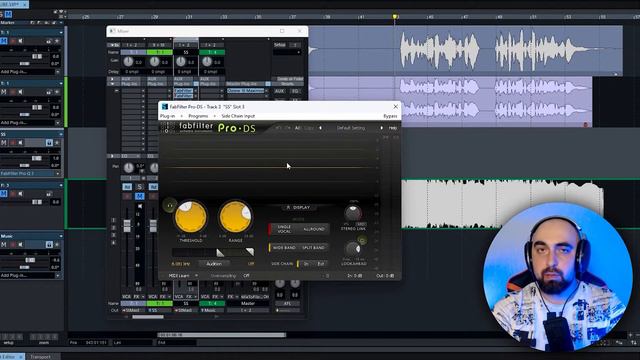Click the Stereo Link knob in Pro-DS

pyautogui.click(x=353, y=213)
